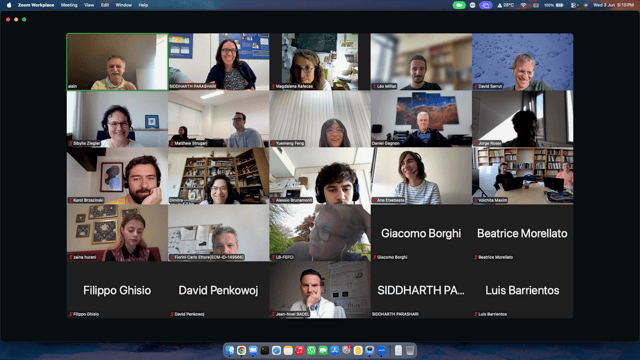
Task: Select alain's highlighted video tile
Action: tap(117, 62)
